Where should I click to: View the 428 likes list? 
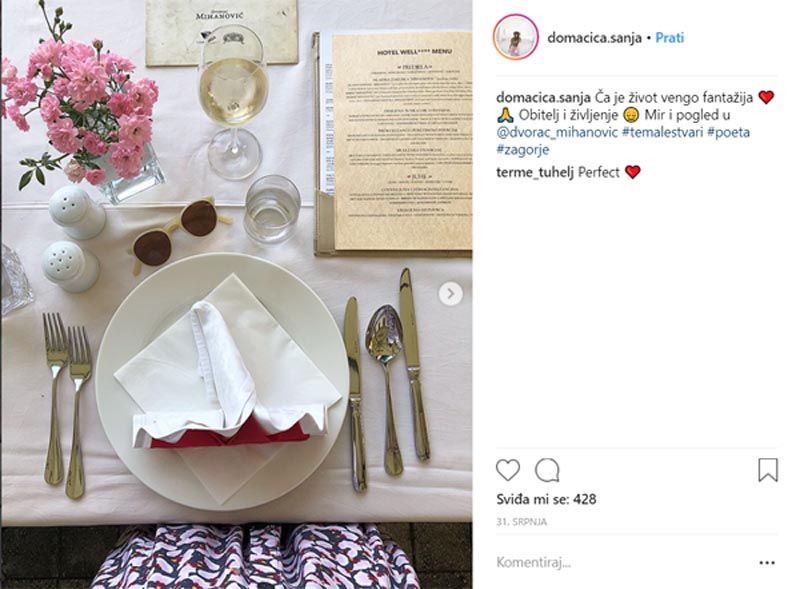[x=546, y=499]
